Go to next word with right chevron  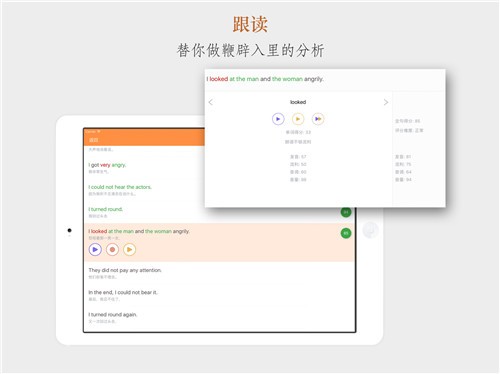click(x=386, y=102)
